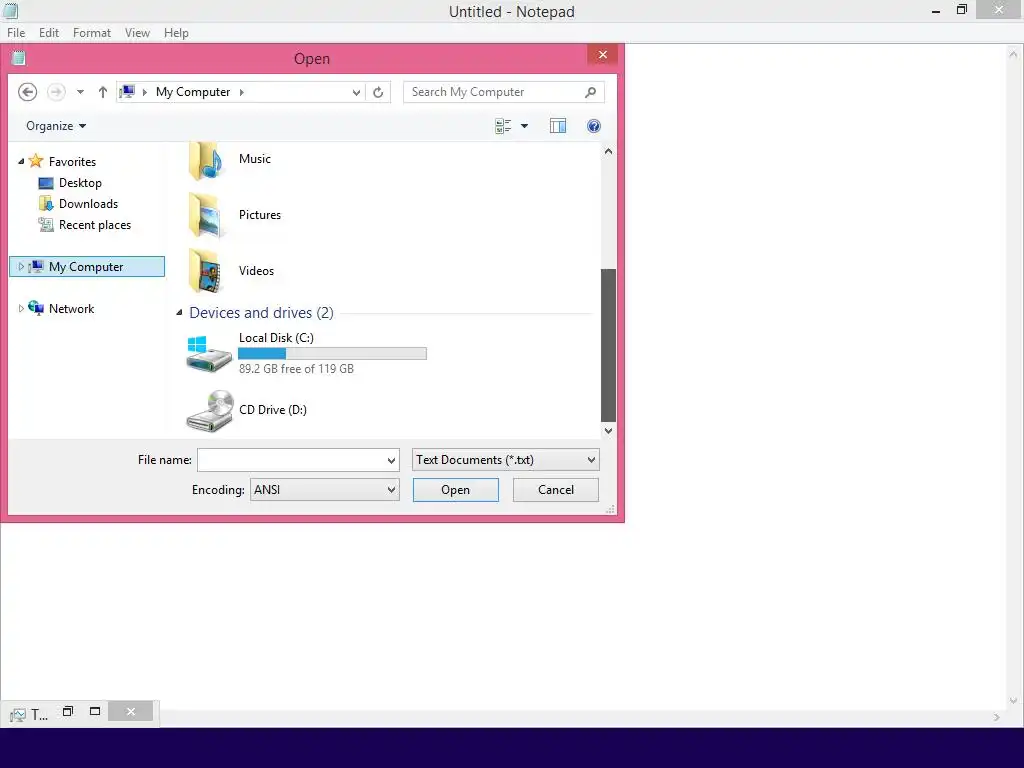This screenshot has width=1024, height=768.
Task: Open the Help menu in Notepad
Action: [176, 33]
